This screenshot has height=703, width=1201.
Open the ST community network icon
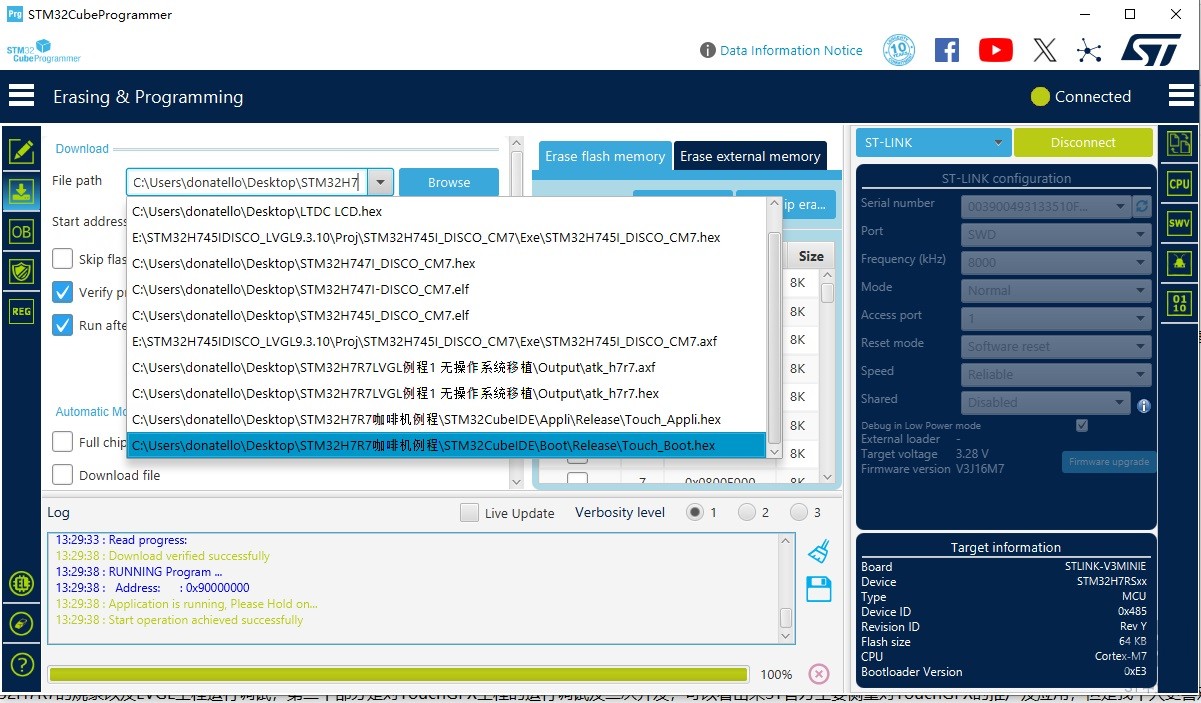point(1089,50)
